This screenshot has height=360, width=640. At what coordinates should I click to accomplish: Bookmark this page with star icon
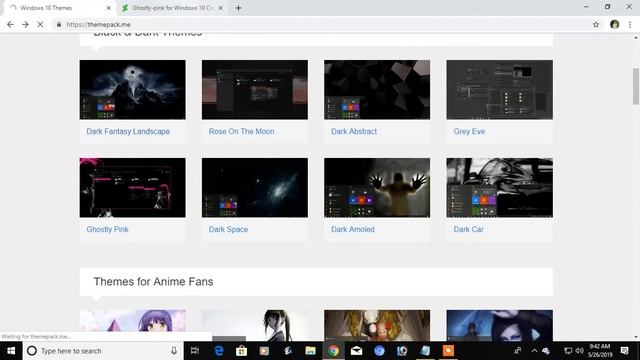[596, 24]
